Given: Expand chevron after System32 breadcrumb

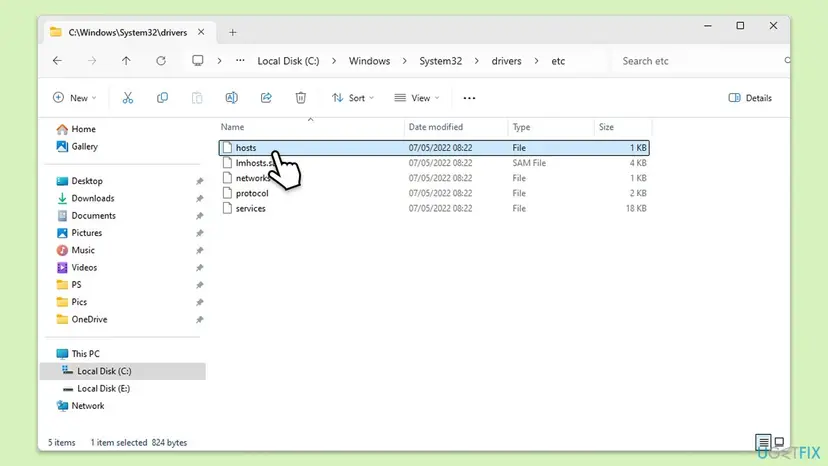Looking at the screenshot, I should (x=476, y=61).
